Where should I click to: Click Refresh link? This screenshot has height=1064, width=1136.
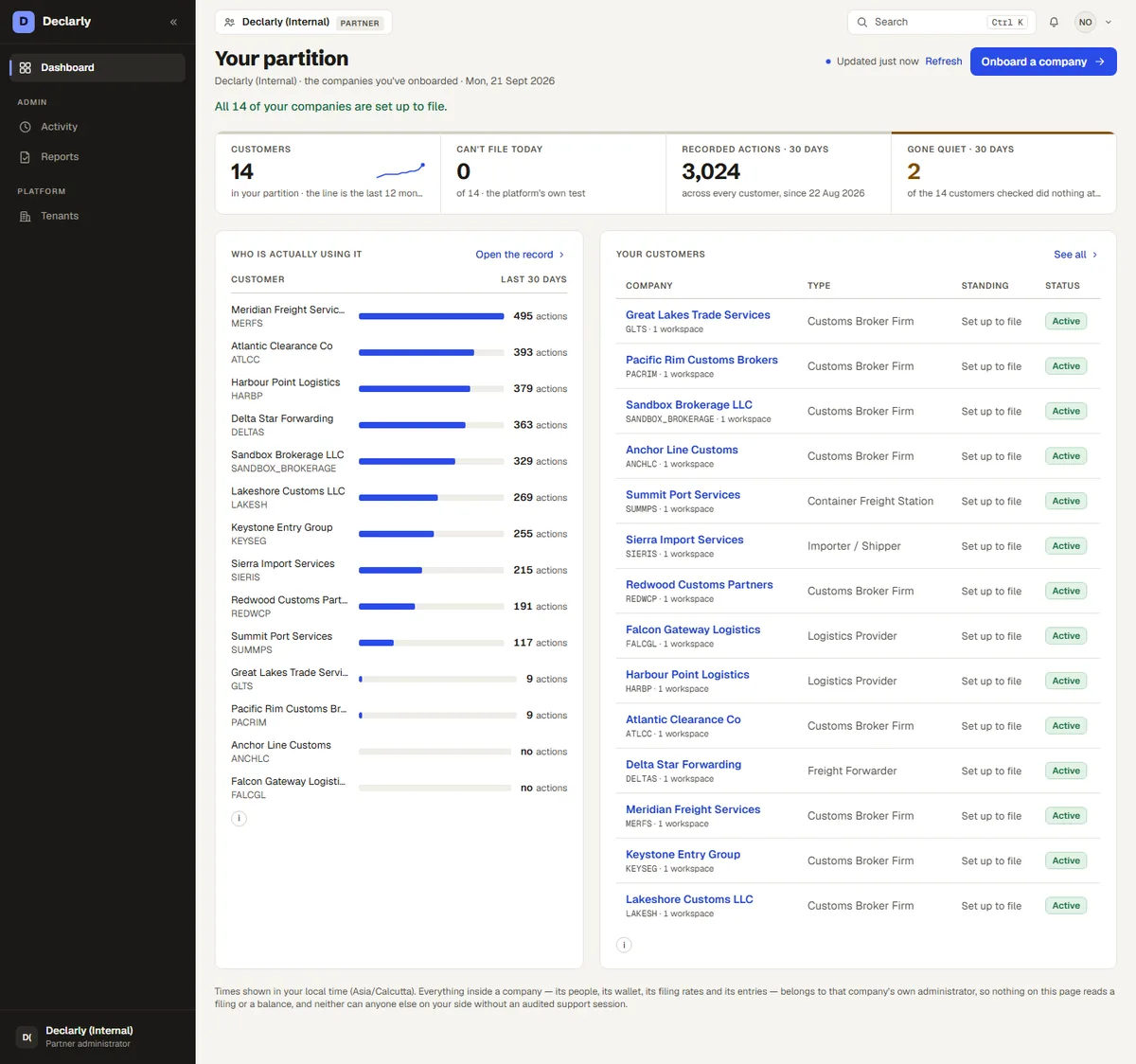coord(944,62)
